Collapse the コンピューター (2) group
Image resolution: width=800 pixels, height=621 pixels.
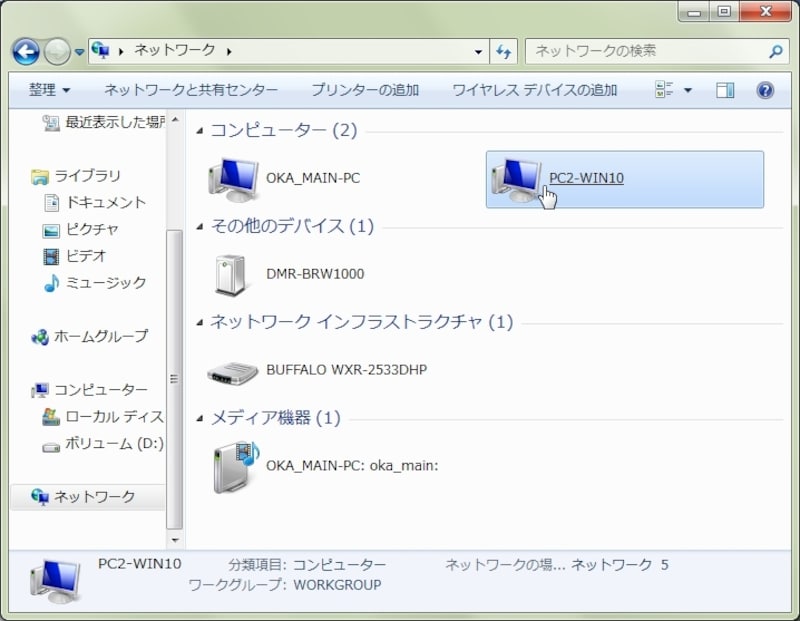click(x=200, y=131)
